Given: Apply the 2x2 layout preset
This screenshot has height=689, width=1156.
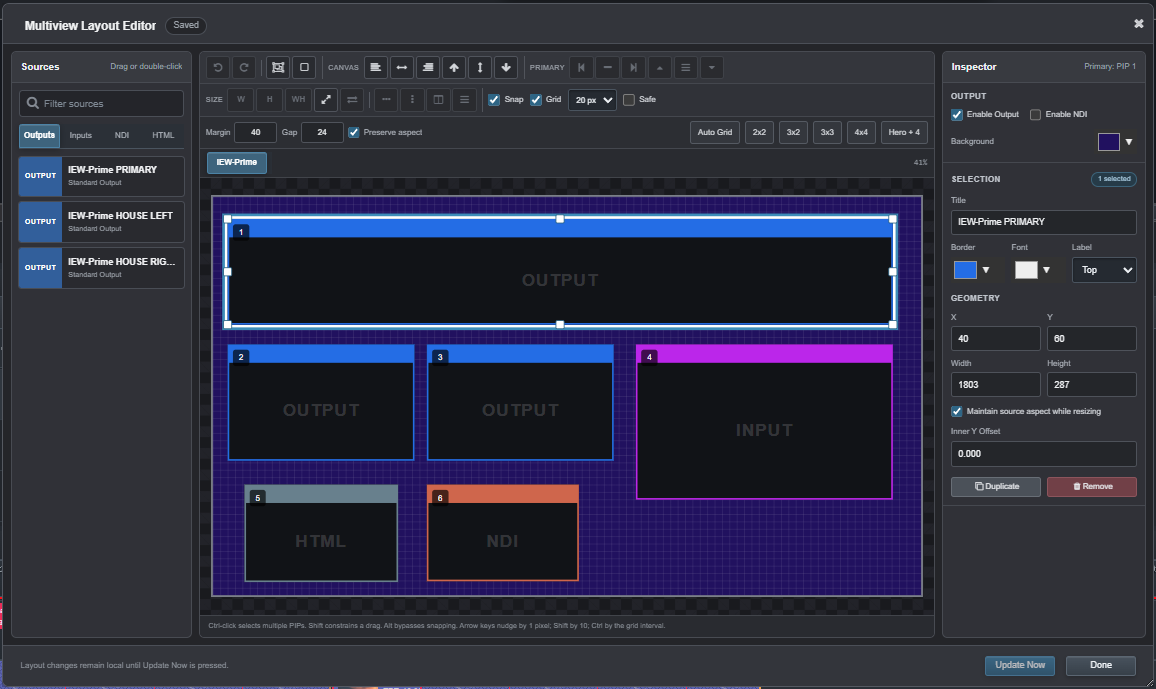Looking at the screenshot, I should click(759, 133).
